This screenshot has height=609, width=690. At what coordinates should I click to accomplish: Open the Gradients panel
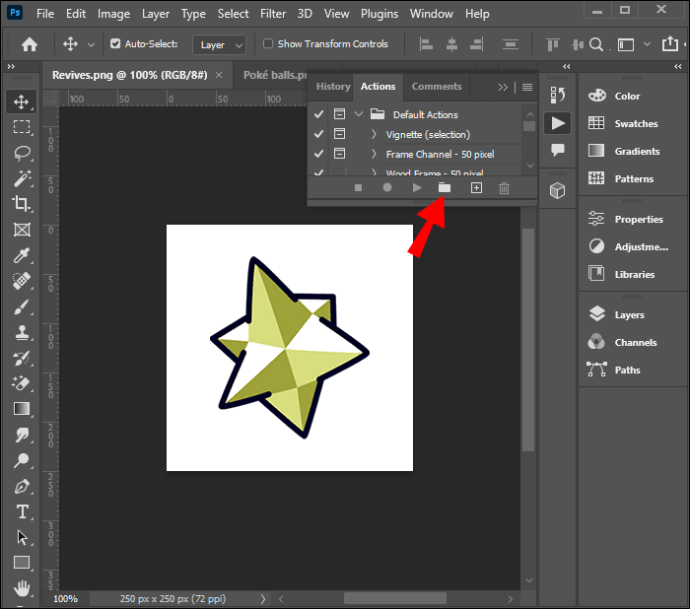(x=637, y=151)
